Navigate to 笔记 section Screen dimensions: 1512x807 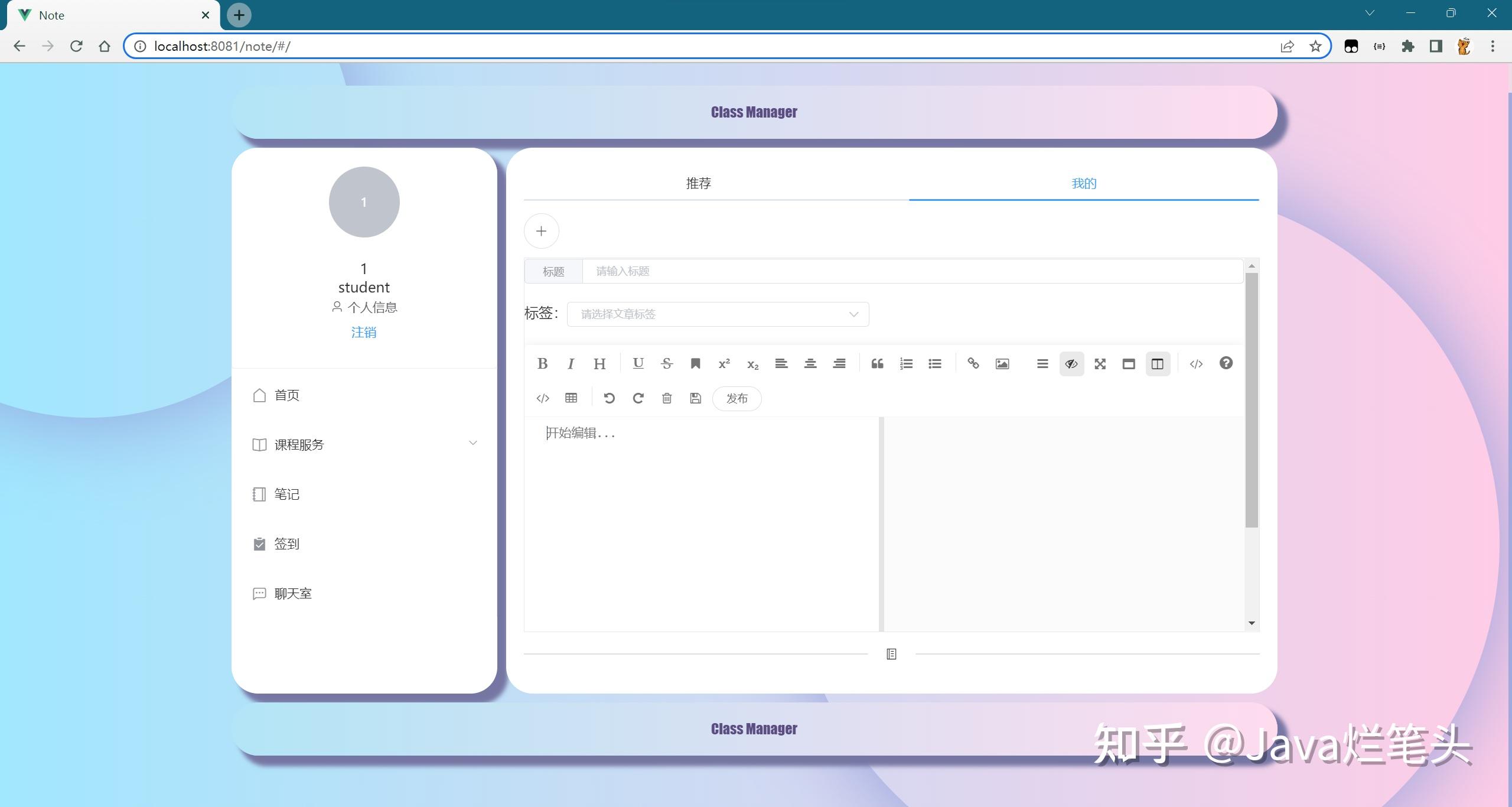pos(284,494)
